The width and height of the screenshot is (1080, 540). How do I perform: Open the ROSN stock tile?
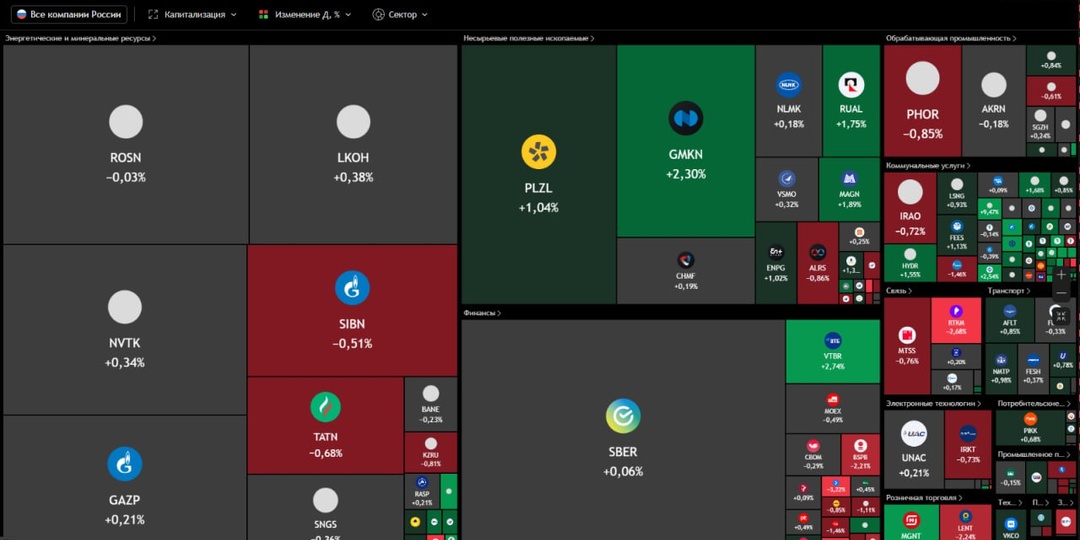(x=126, y=144)
